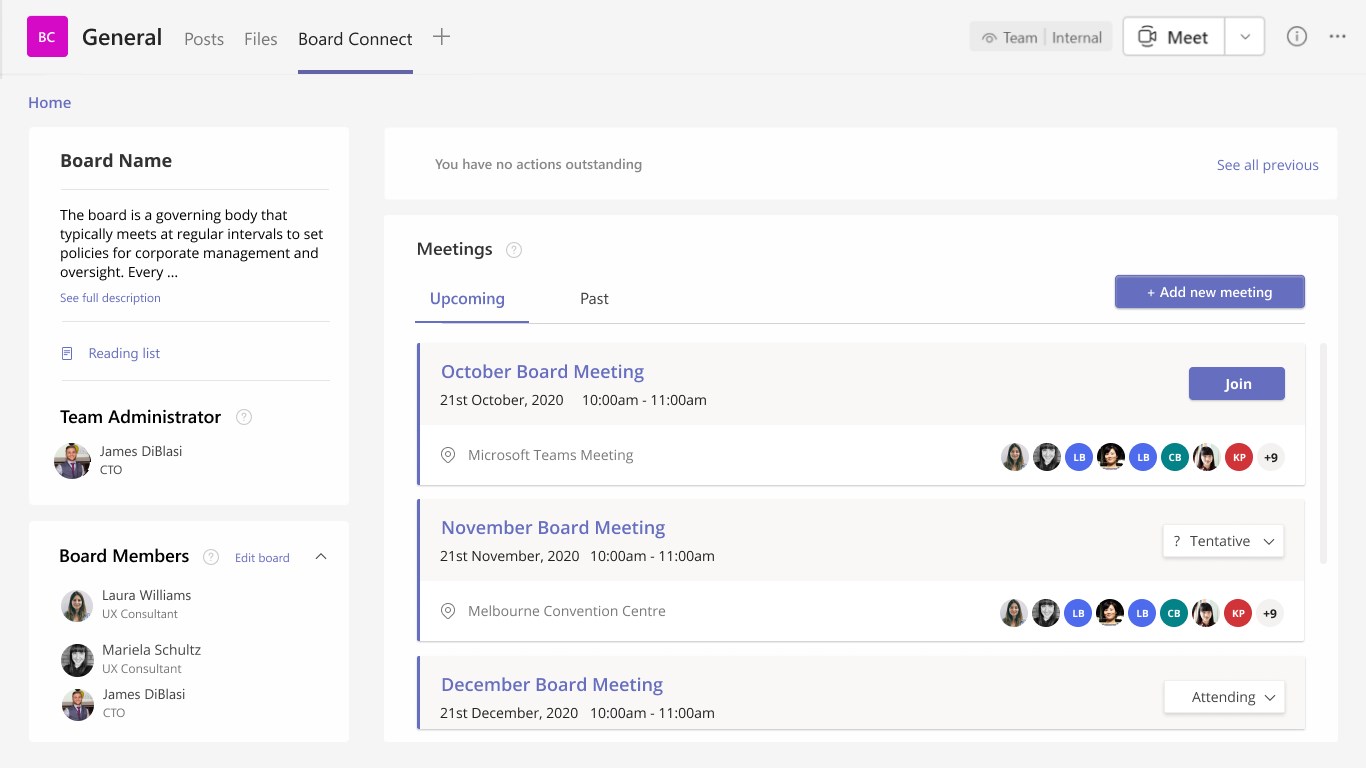Open the Tentative response dropdown
The width and height of the screenshot is (1366, 768).
pos(1224,541)
